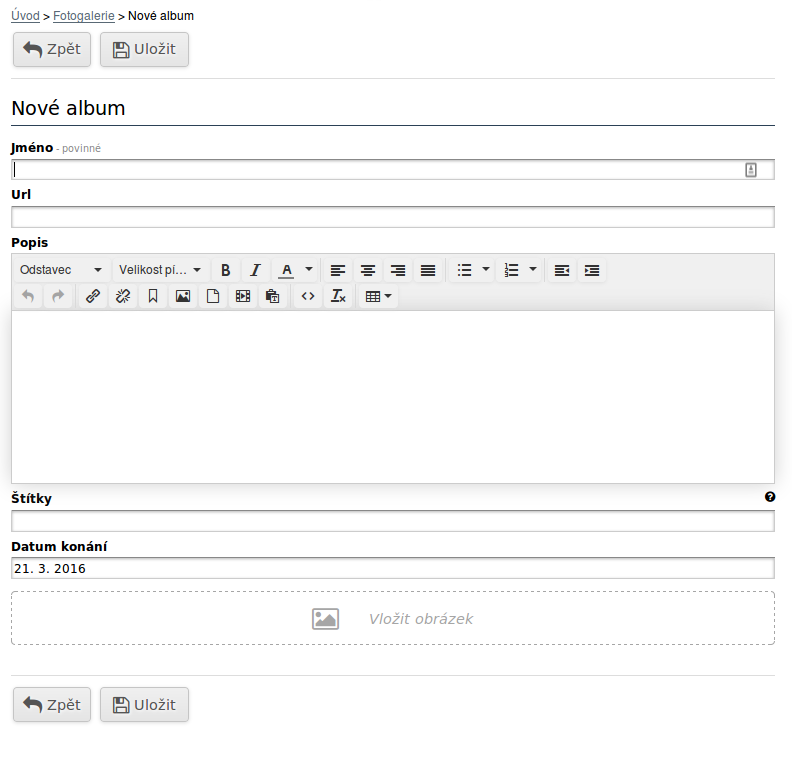This screenshot has width=792, height=774.
Task: Open the Odstavec paragraph format dropdown
Action: click(x=61, y=270)
